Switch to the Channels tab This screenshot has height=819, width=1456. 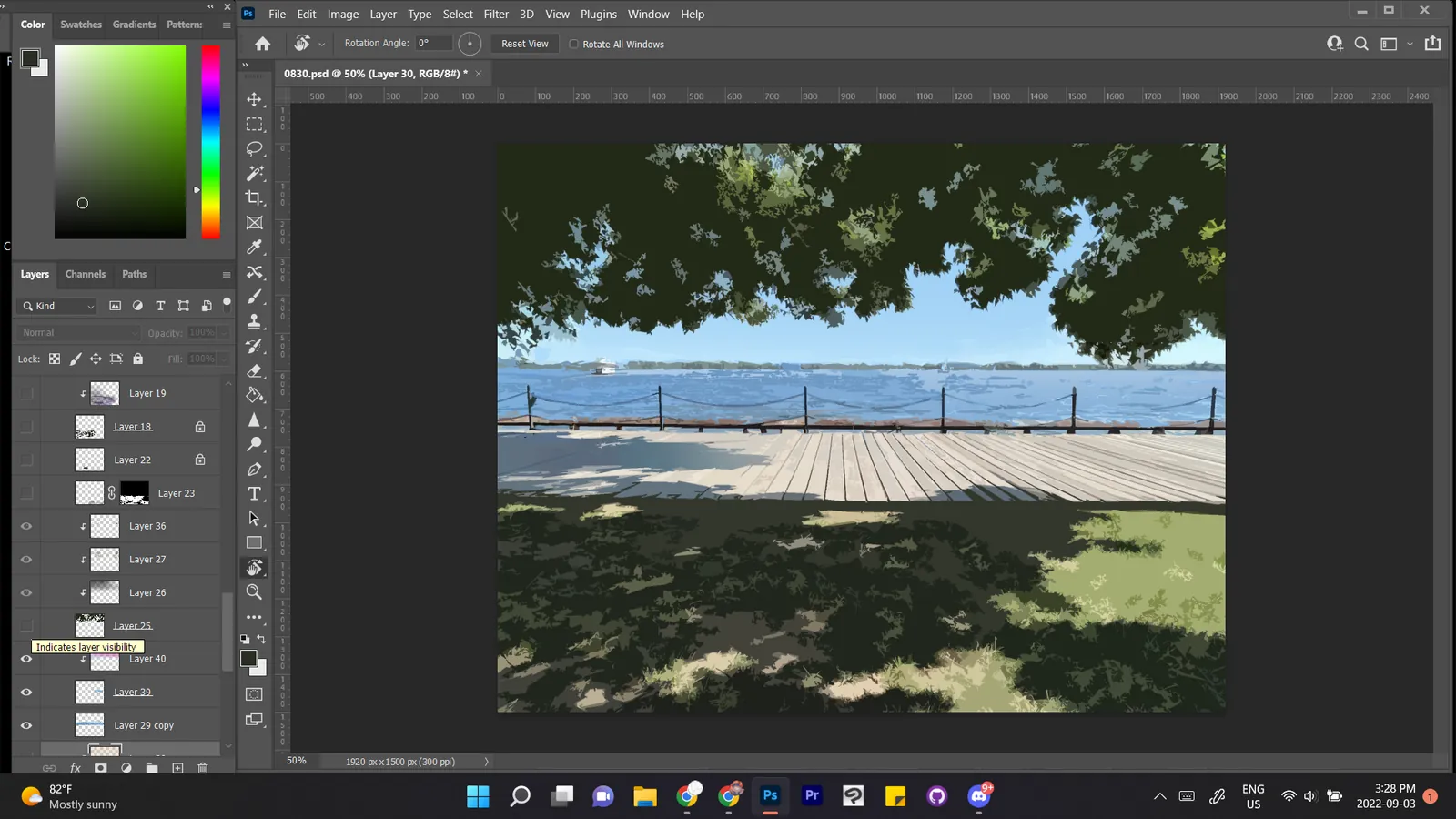point(86,274)
